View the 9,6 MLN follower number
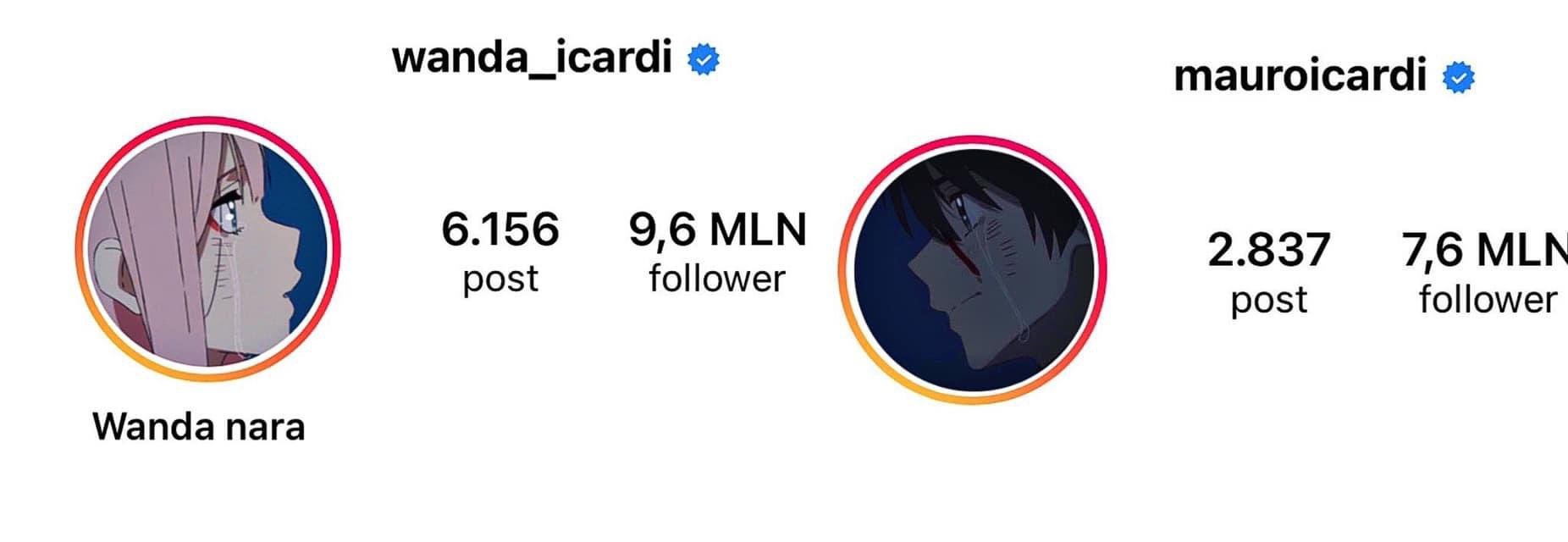The width and height of the screenshot is (1568, 542). pyautogui.click(x=718, y=230)
